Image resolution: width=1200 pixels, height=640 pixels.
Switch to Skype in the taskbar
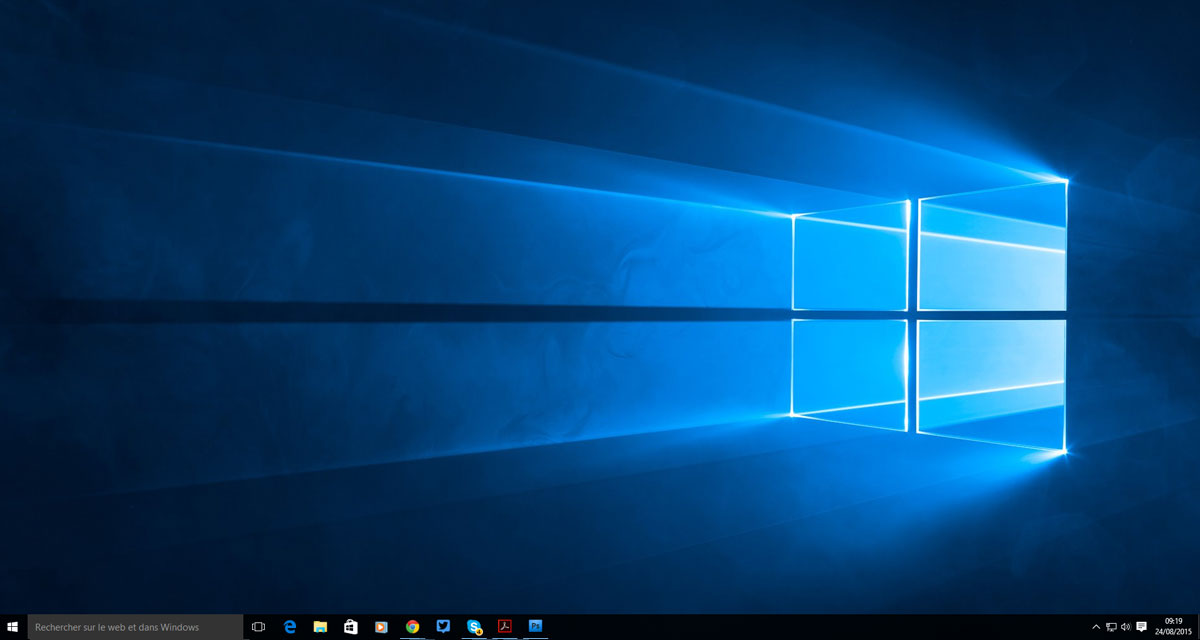tap(474, 627)
